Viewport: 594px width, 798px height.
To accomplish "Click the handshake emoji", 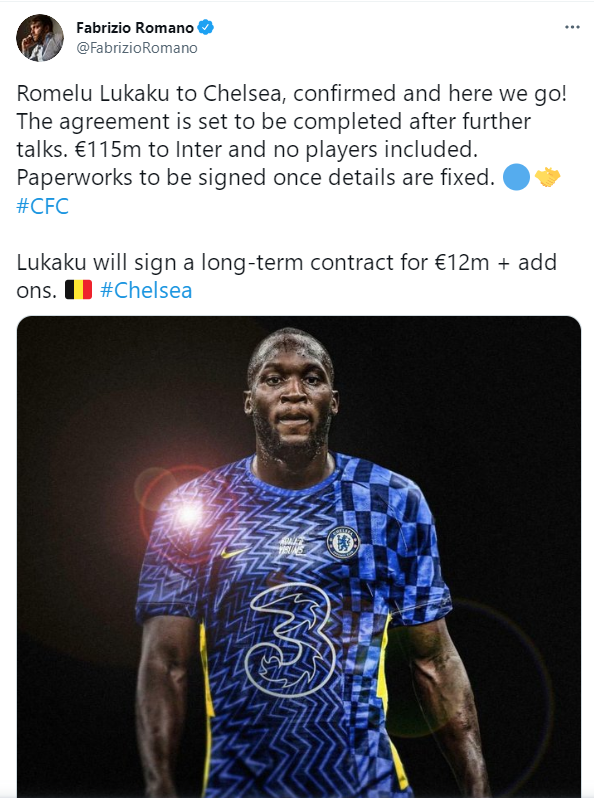I will 547,178.
